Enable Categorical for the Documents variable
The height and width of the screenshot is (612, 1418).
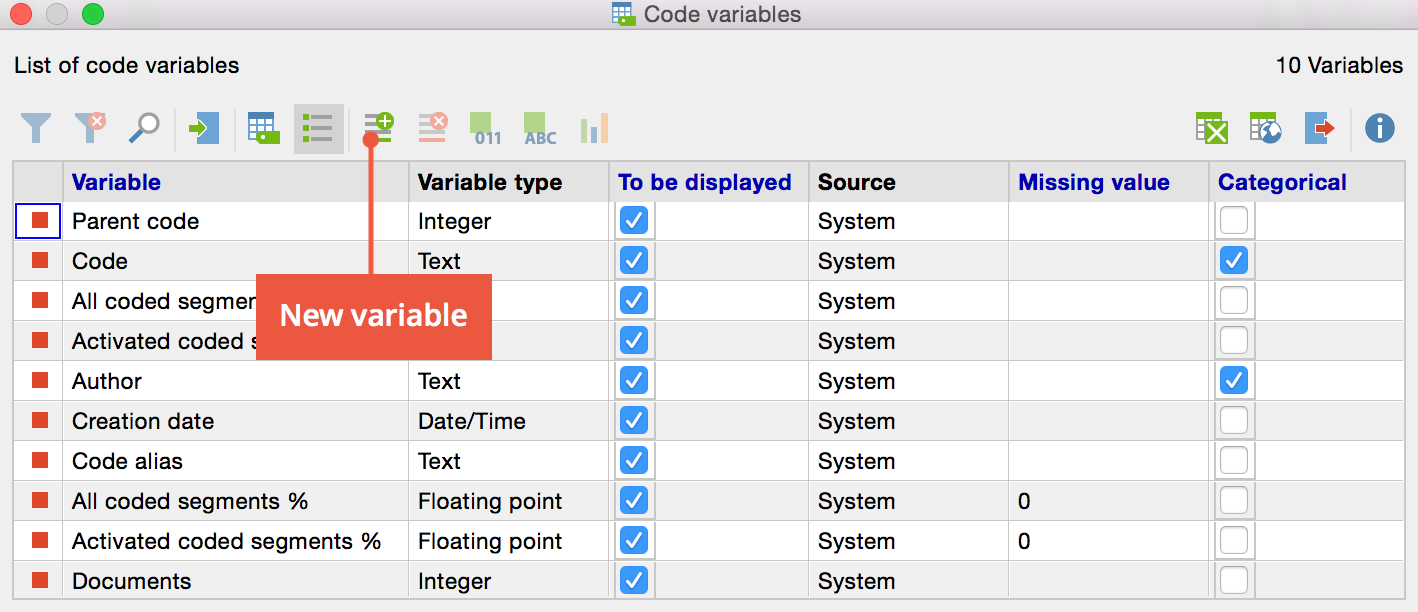click(x=1234, y=581)
